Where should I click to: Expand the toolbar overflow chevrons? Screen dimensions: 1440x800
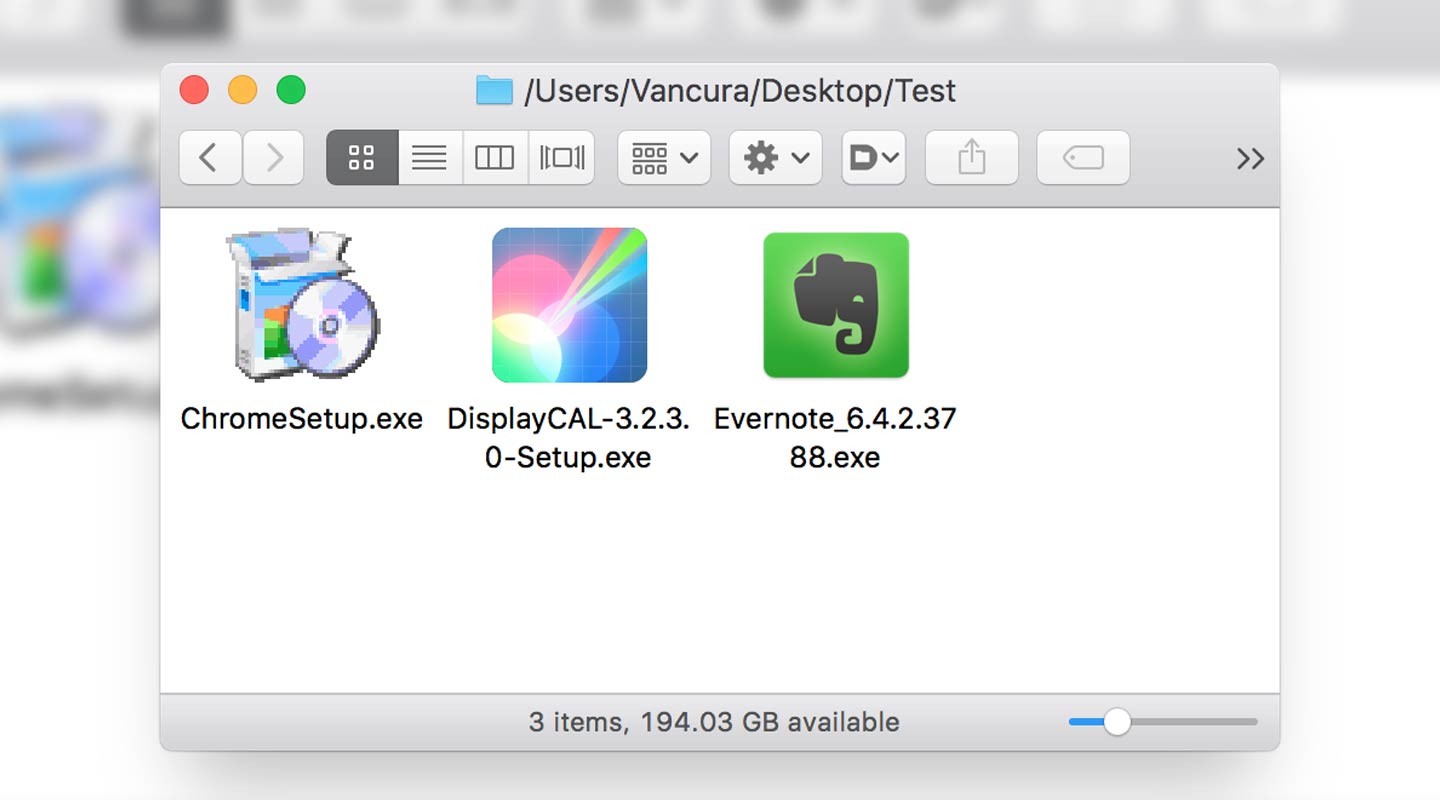tap(1250, 159)
